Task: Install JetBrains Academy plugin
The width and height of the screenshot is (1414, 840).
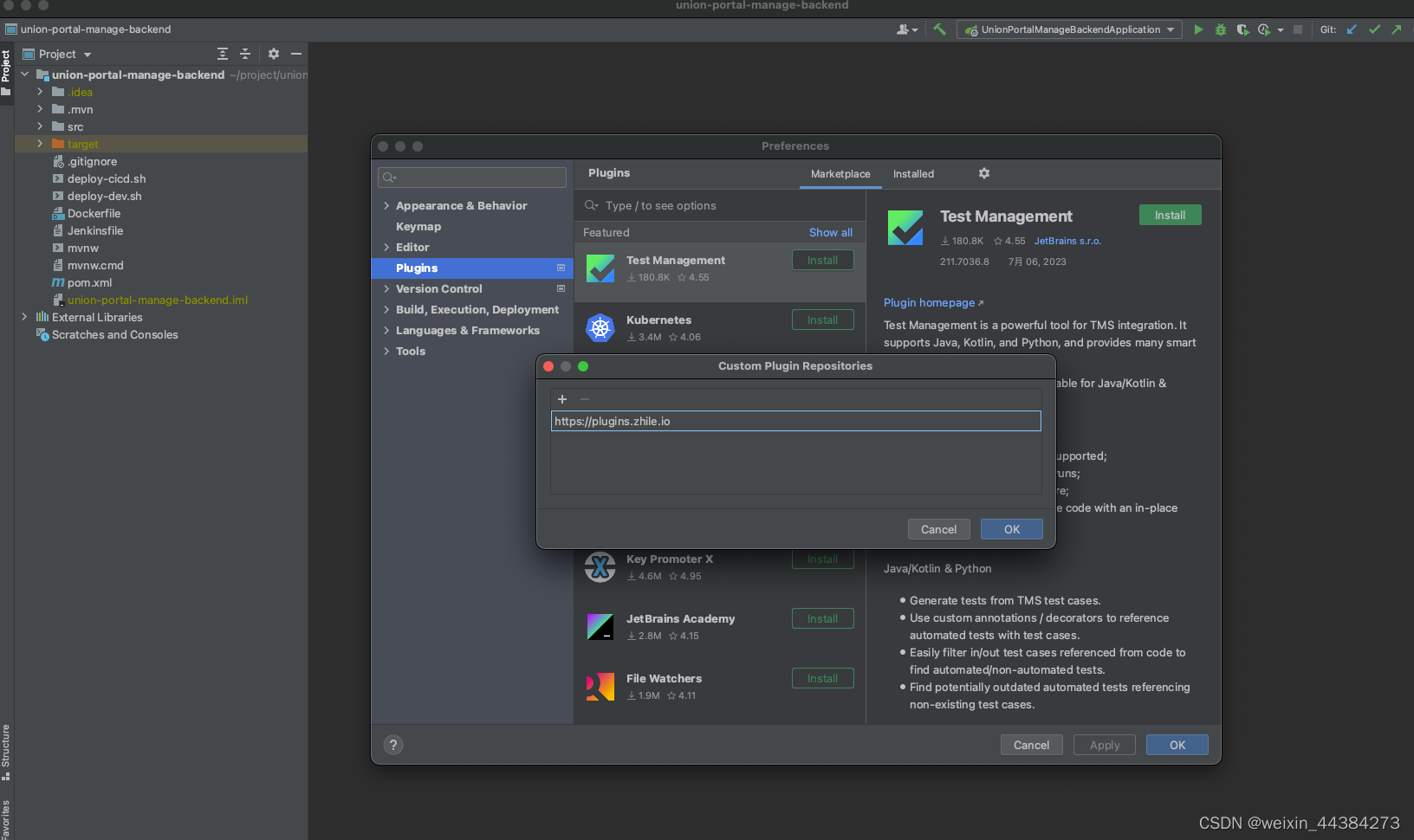Action: point(822,618)
